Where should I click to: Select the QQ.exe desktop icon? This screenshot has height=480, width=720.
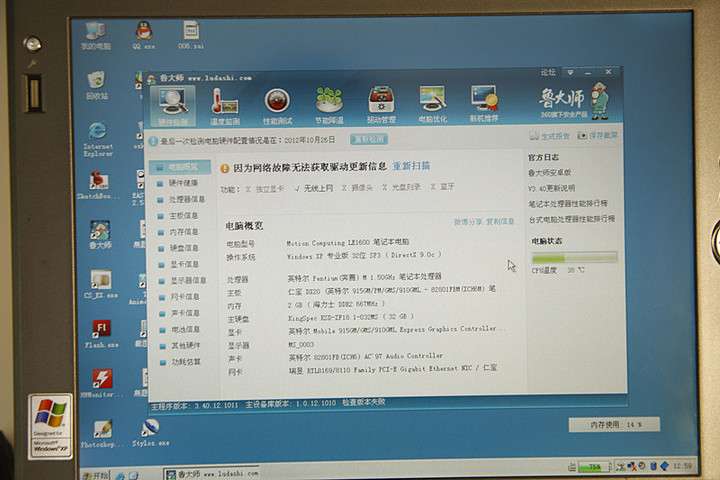click(x=144, y=35)
